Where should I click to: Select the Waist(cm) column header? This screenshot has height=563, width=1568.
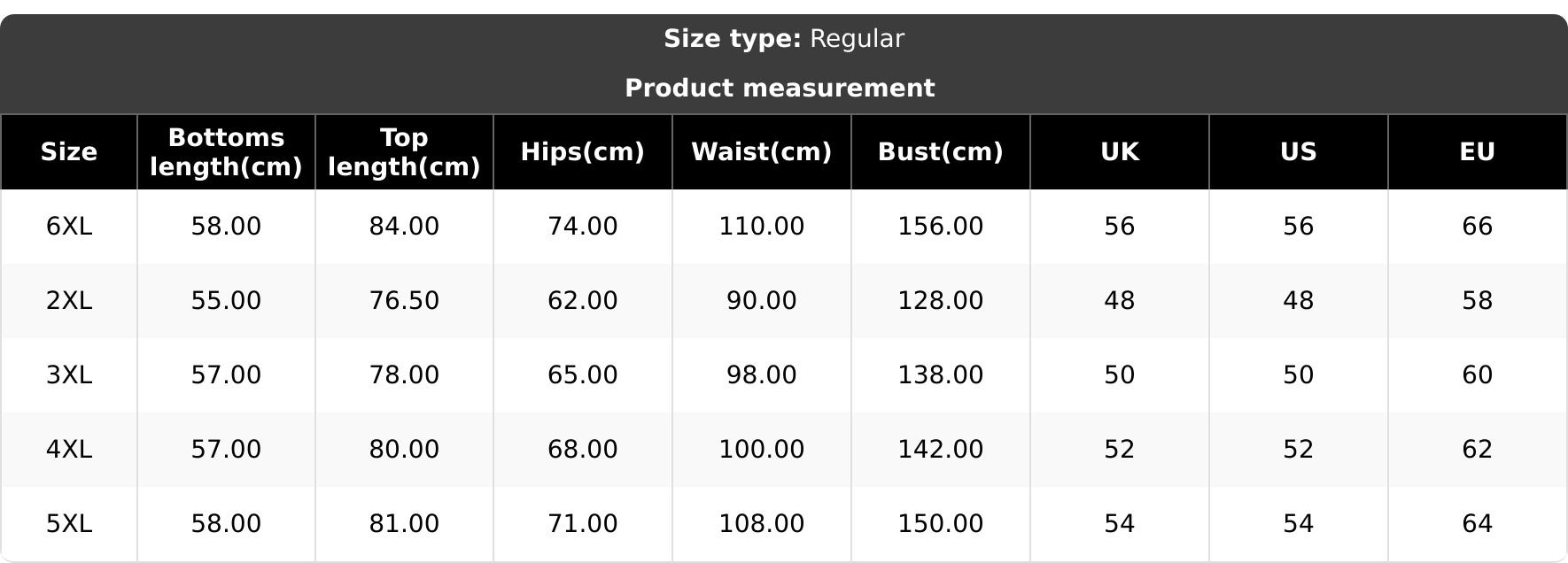coord(761,152)
